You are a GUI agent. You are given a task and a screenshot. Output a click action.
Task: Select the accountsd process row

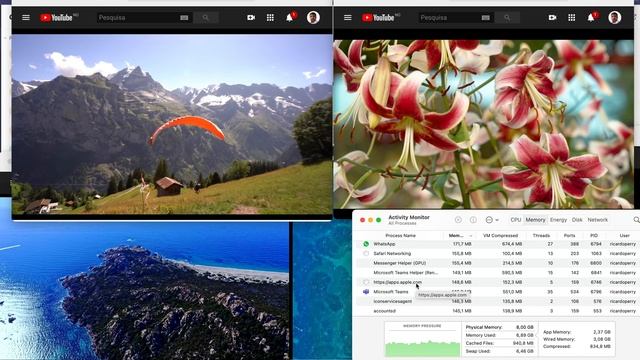(498, 311)
